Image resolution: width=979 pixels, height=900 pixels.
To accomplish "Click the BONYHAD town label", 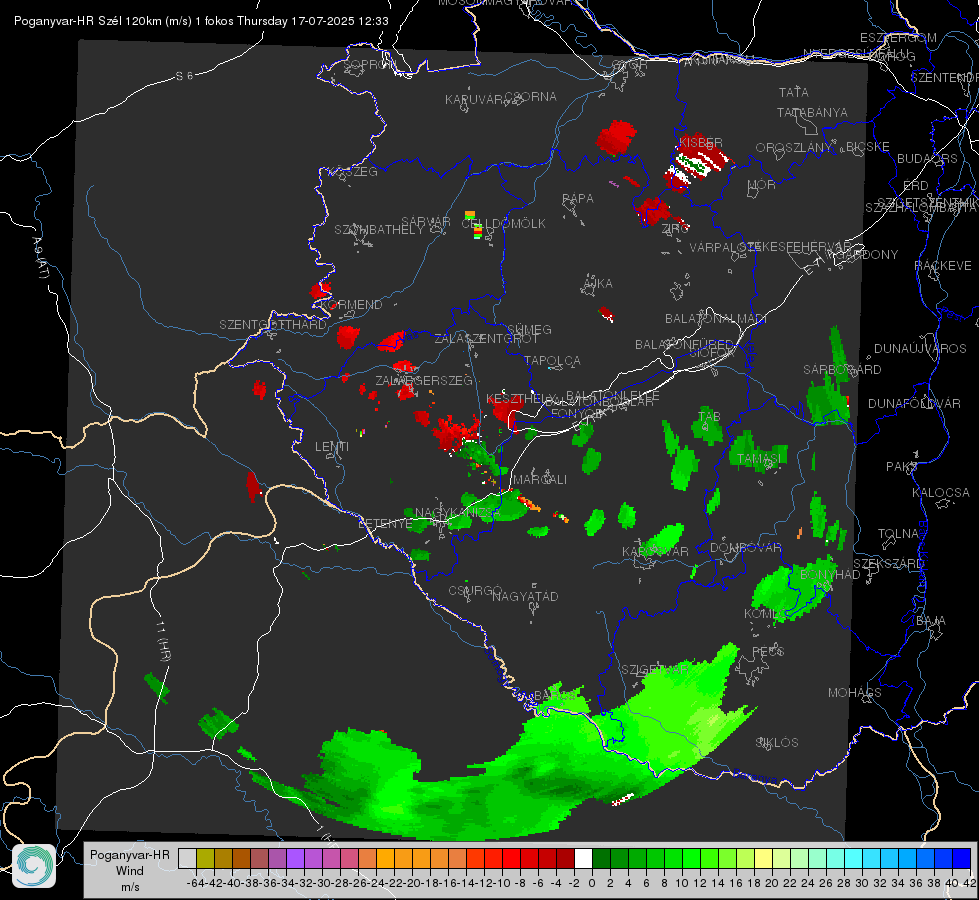I will point(830,574).
